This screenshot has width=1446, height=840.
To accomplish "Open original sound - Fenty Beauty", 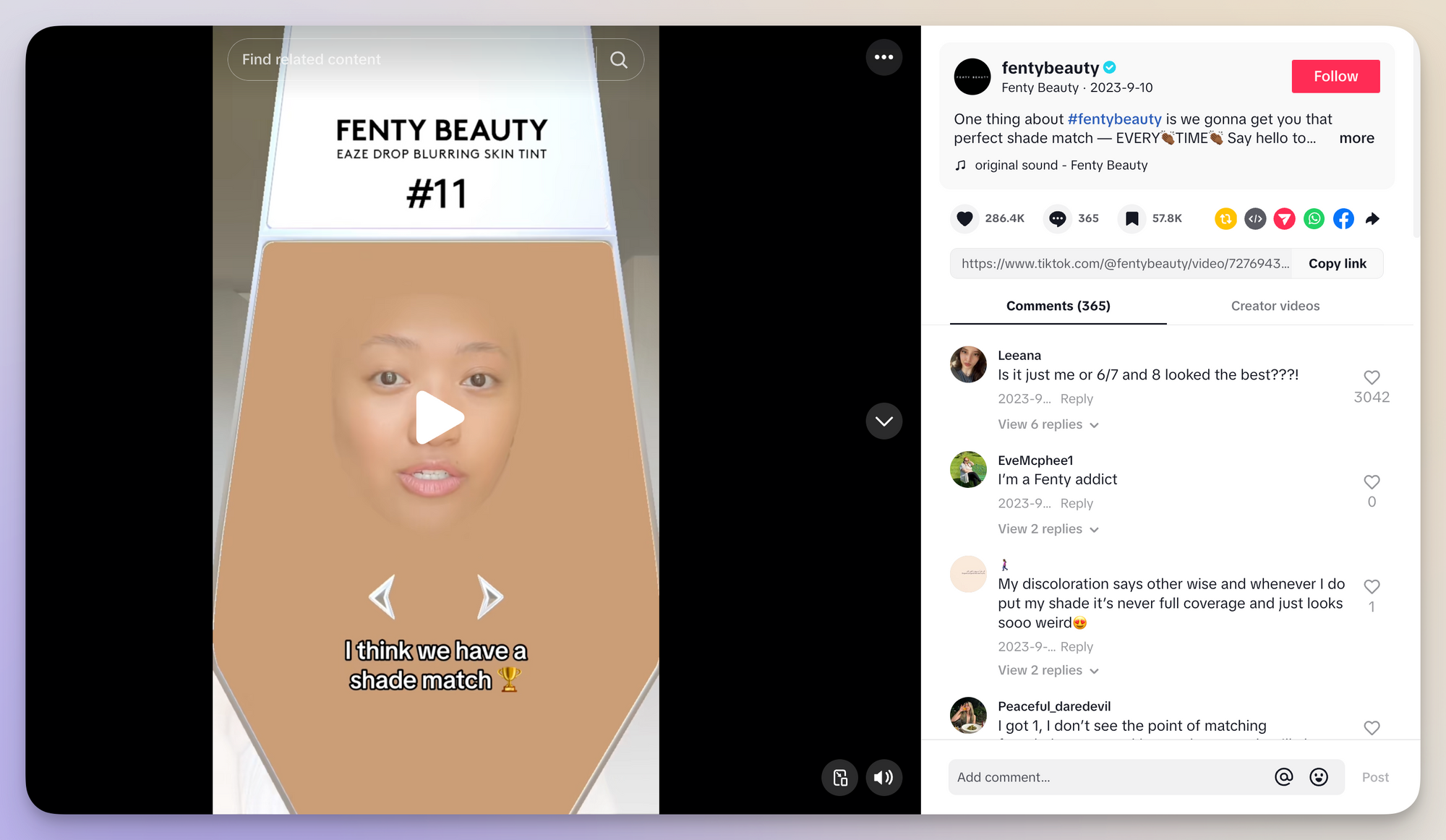I will coord(1061,165).
